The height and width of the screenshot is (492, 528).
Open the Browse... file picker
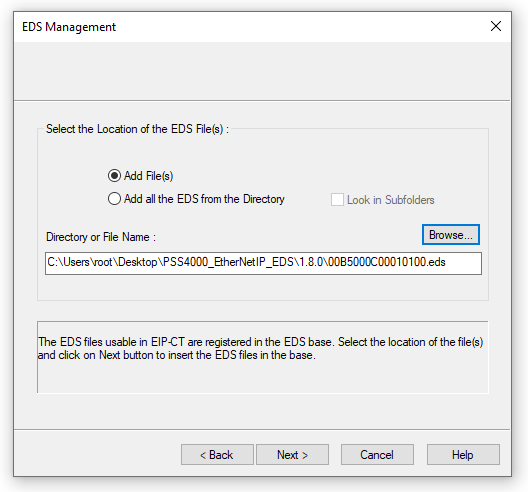(451, 235)
